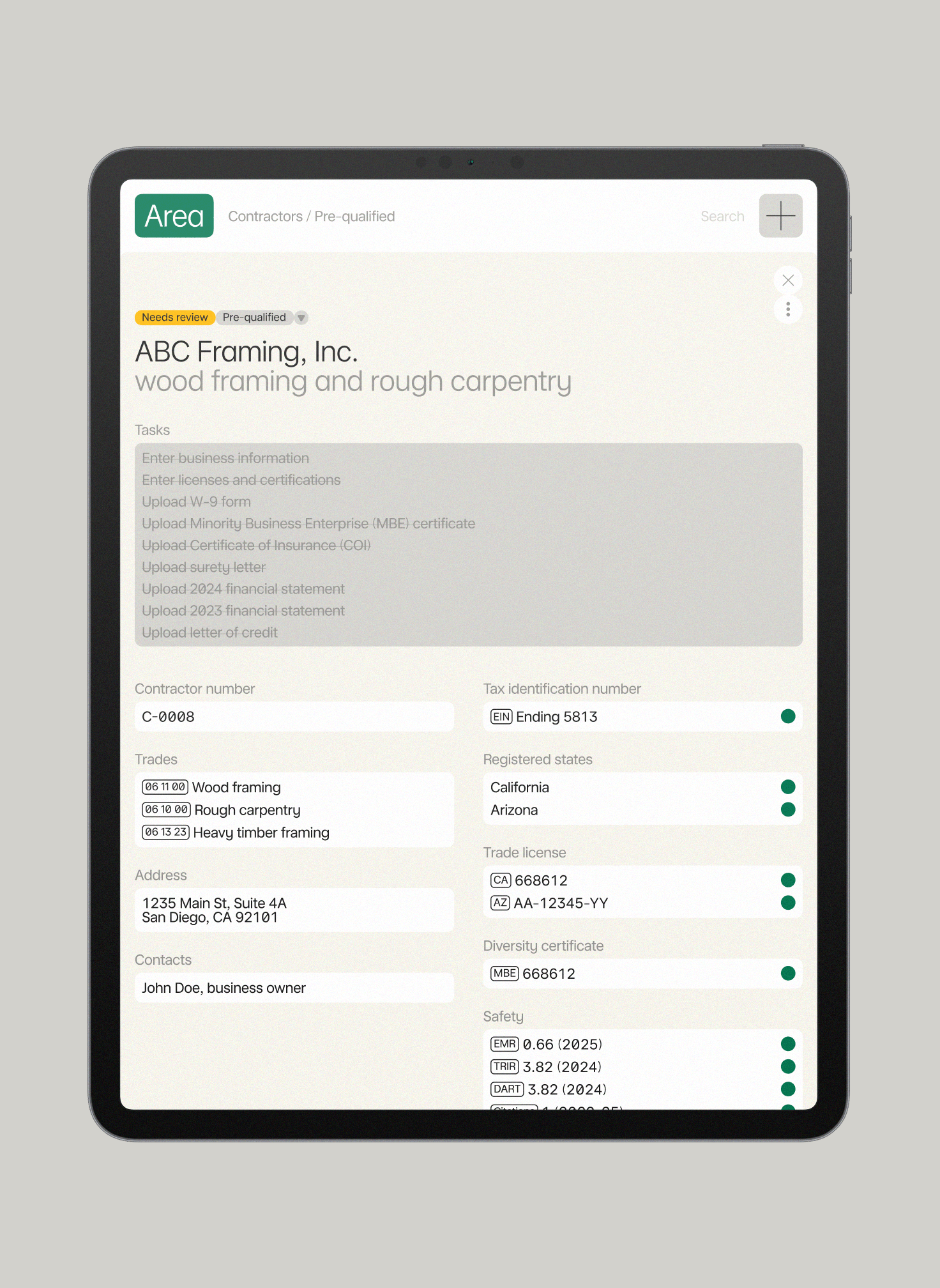Viewport: 940px width, 1288px height.
Task: Click the Search field
Action: (x=722, y=217)
